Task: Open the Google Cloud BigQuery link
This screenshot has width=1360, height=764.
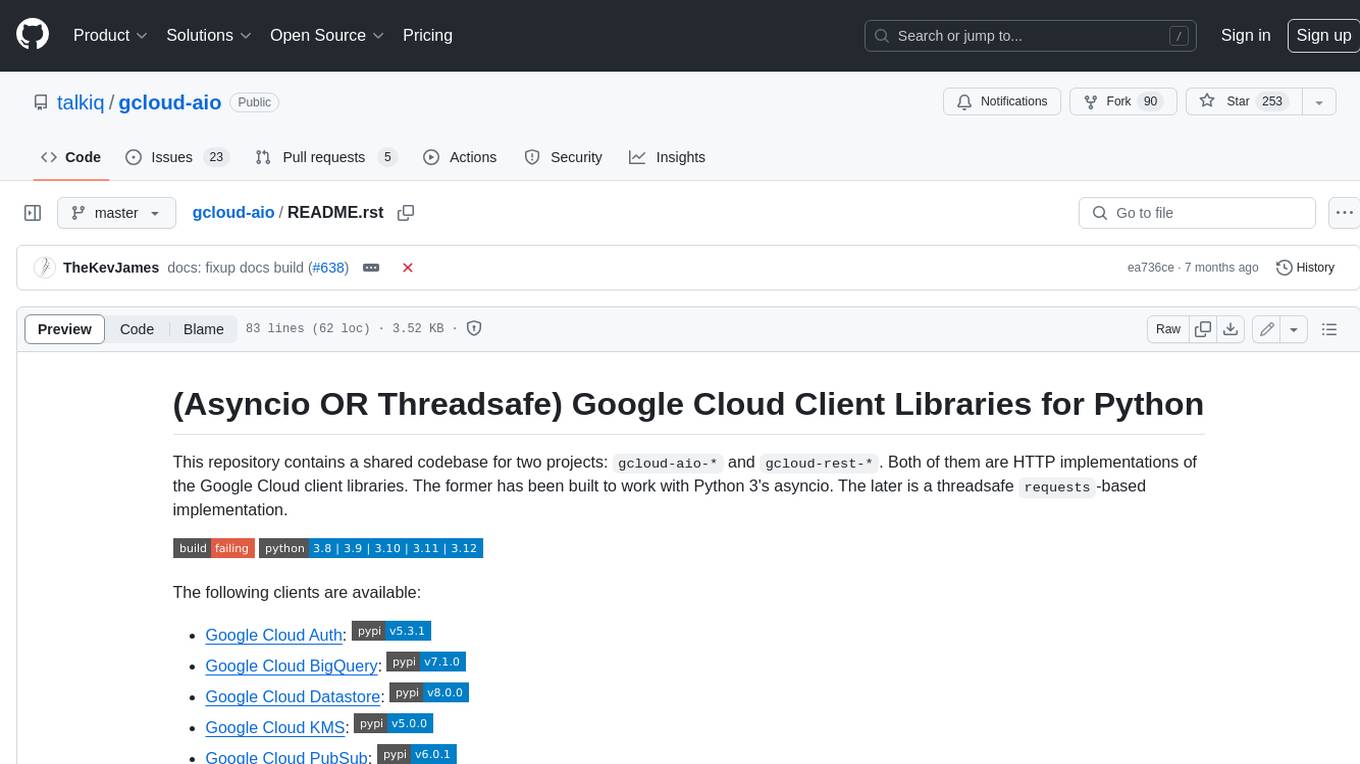Action: pyautogui.click(x=292, y=666)
